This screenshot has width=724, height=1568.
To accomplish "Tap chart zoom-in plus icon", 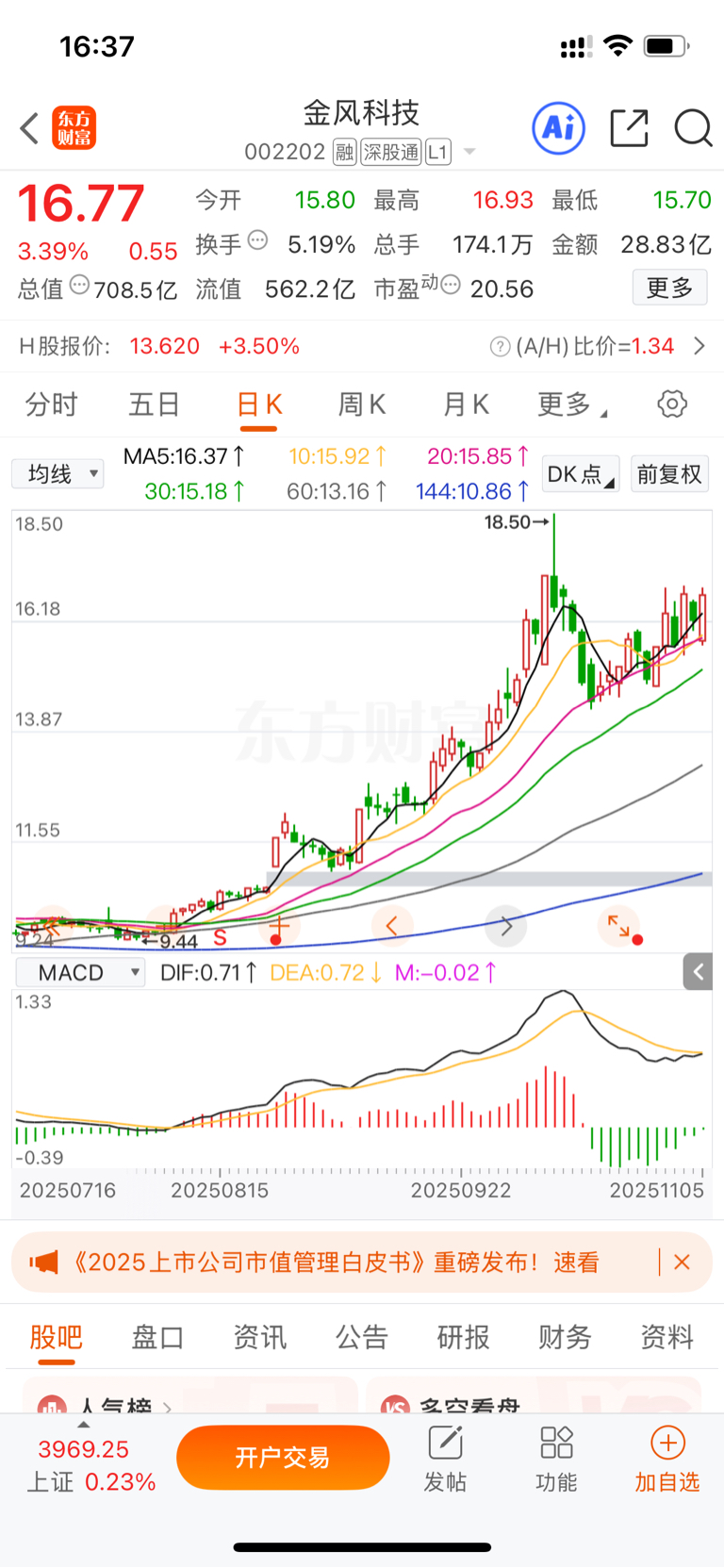I will (279, 928).
